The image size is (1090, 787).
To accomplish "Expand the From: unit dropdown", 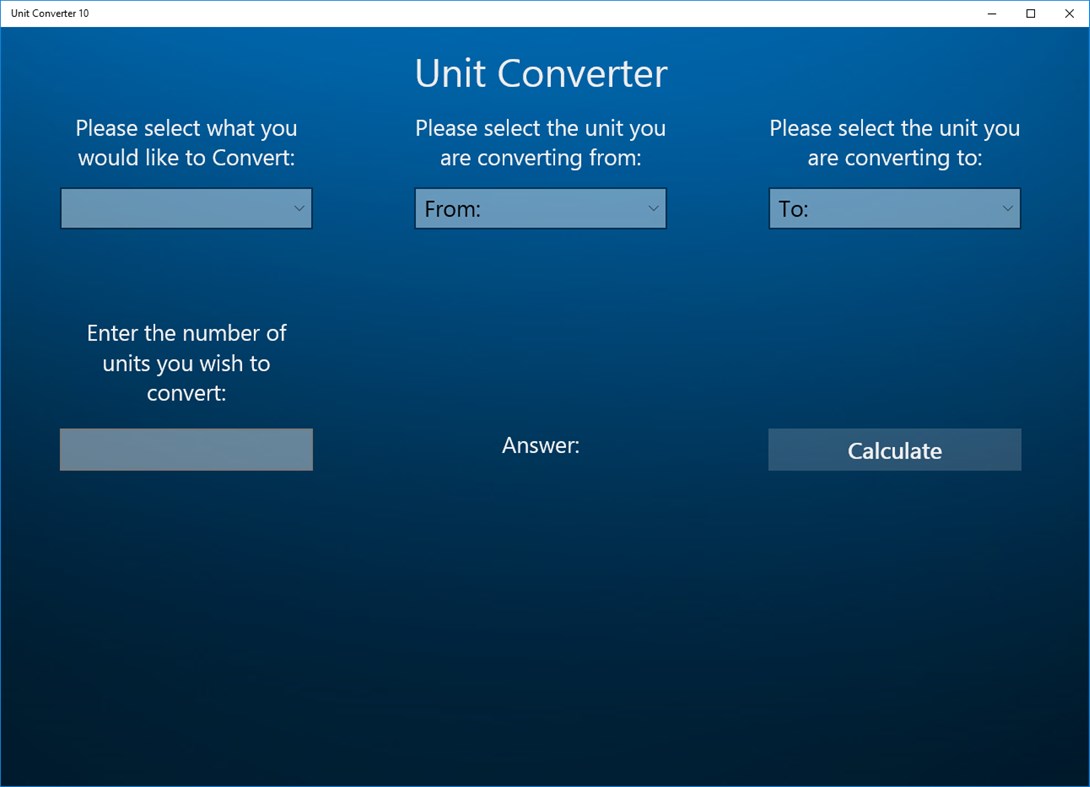I will pos(540,208).
